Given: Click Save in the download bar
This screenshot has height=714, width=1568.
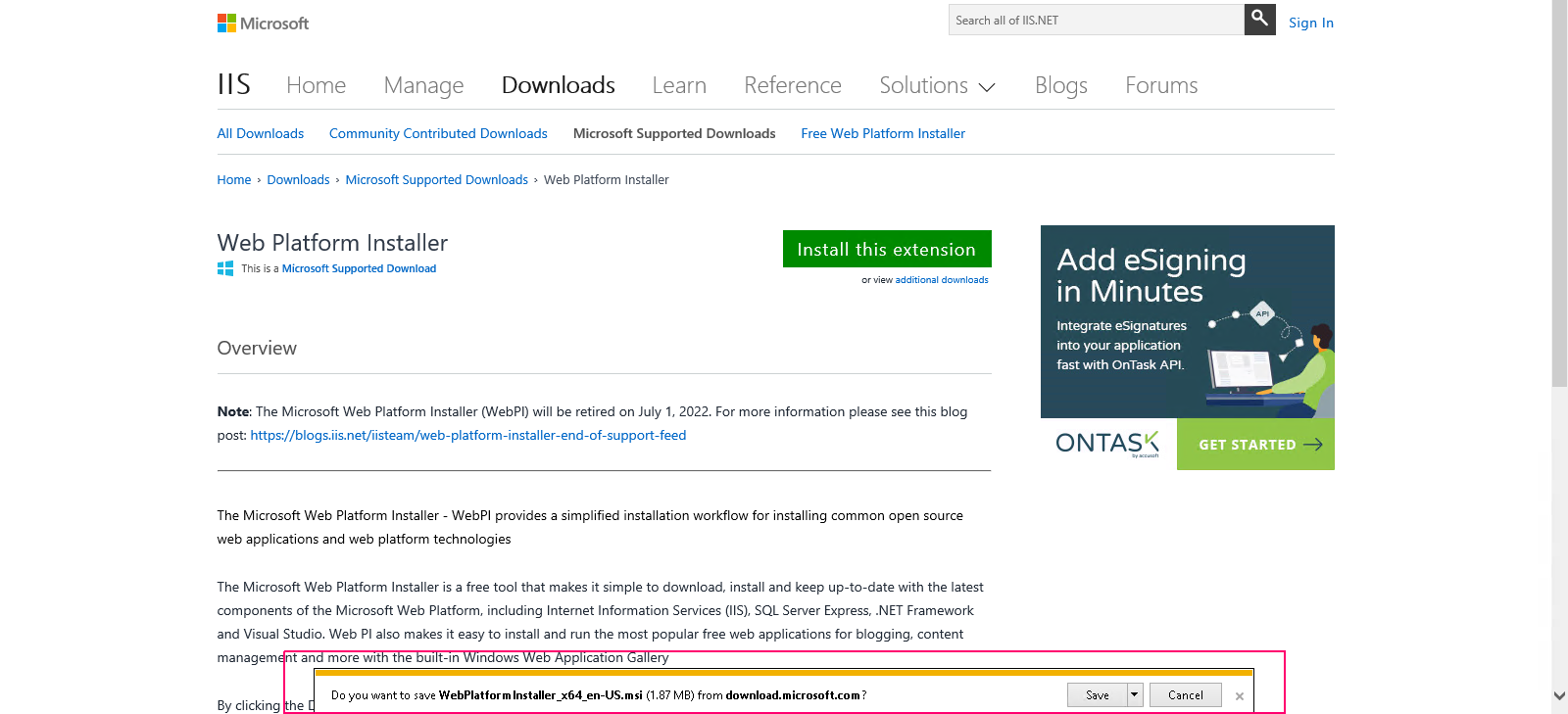Looking at the screenshot, I should [x=1098, y=695].
